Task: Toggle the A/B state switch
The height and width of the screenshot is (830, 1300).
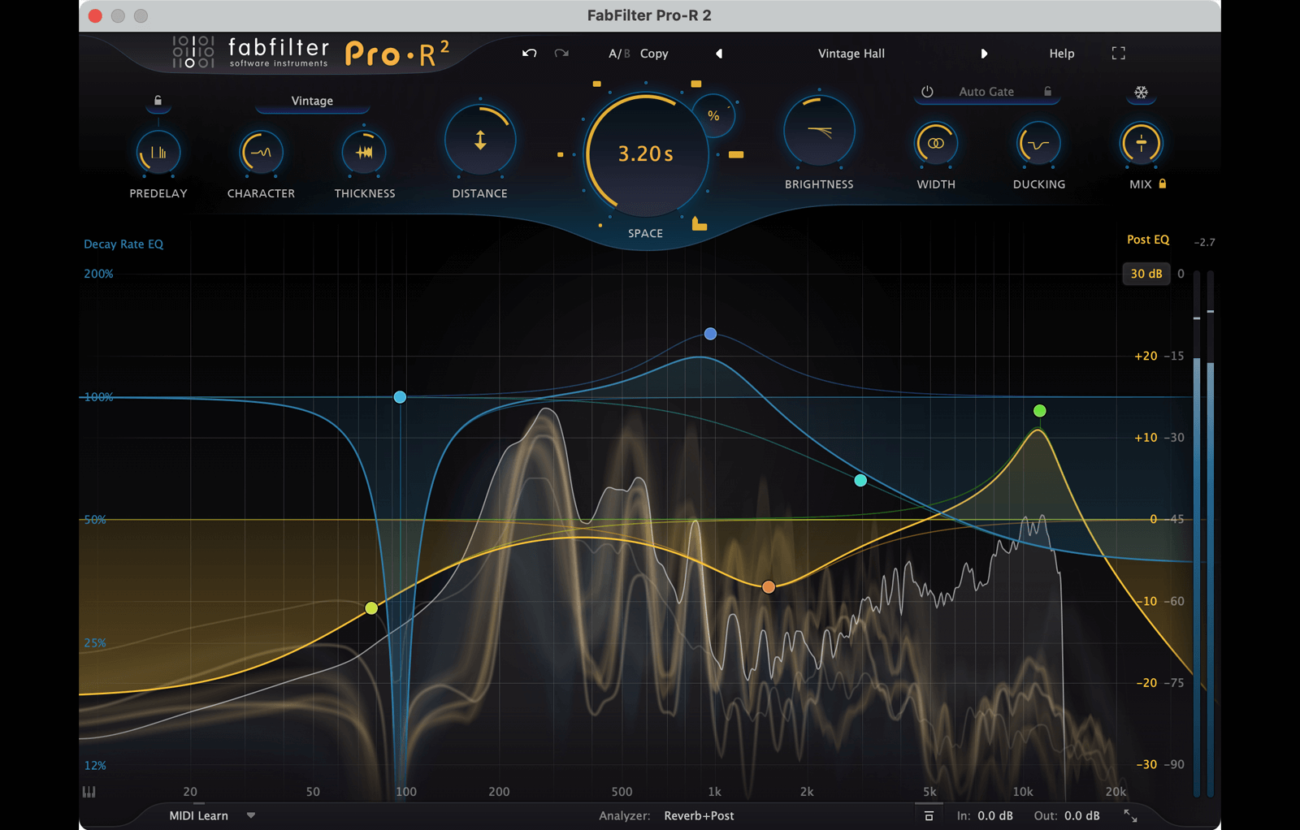Action: [619, 54]
